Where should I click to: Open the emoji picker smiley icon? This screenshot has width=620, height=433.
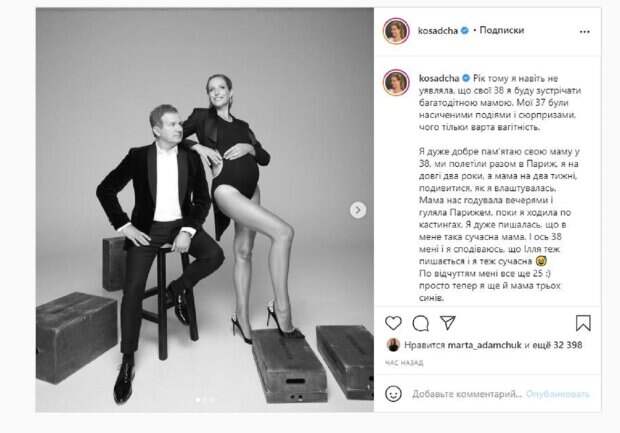[393, 394]
